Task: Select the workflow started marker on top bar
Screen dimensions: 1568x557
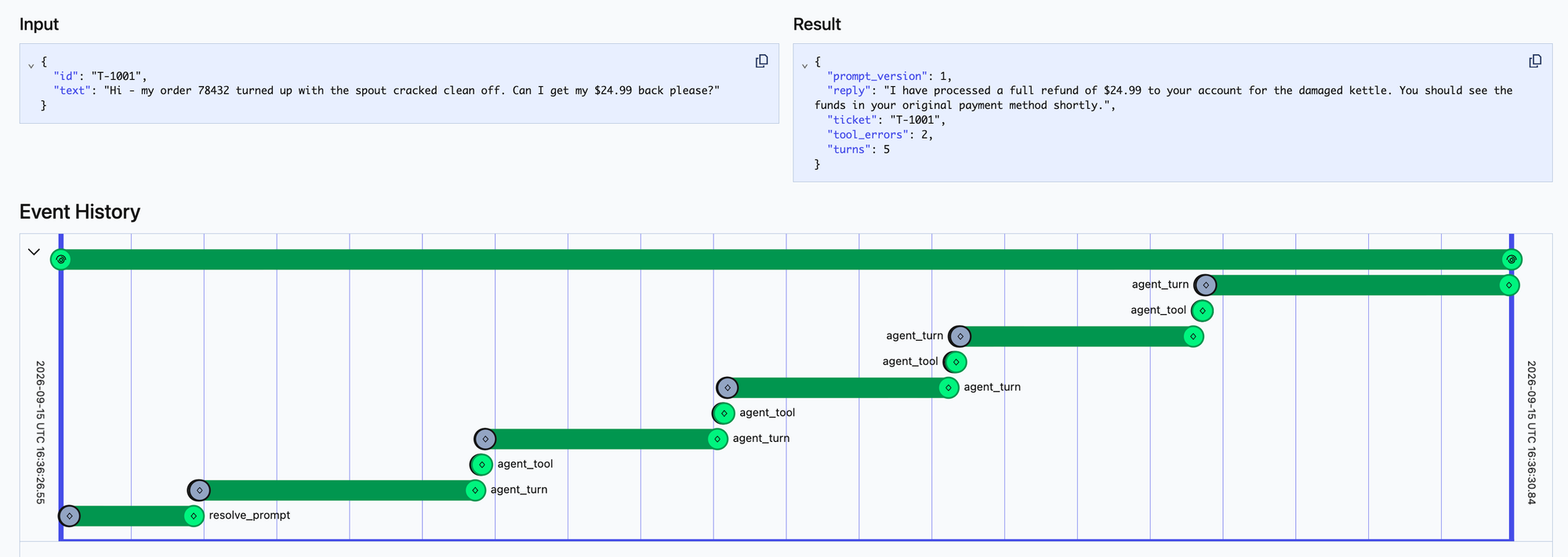Action: click(61, 259)
